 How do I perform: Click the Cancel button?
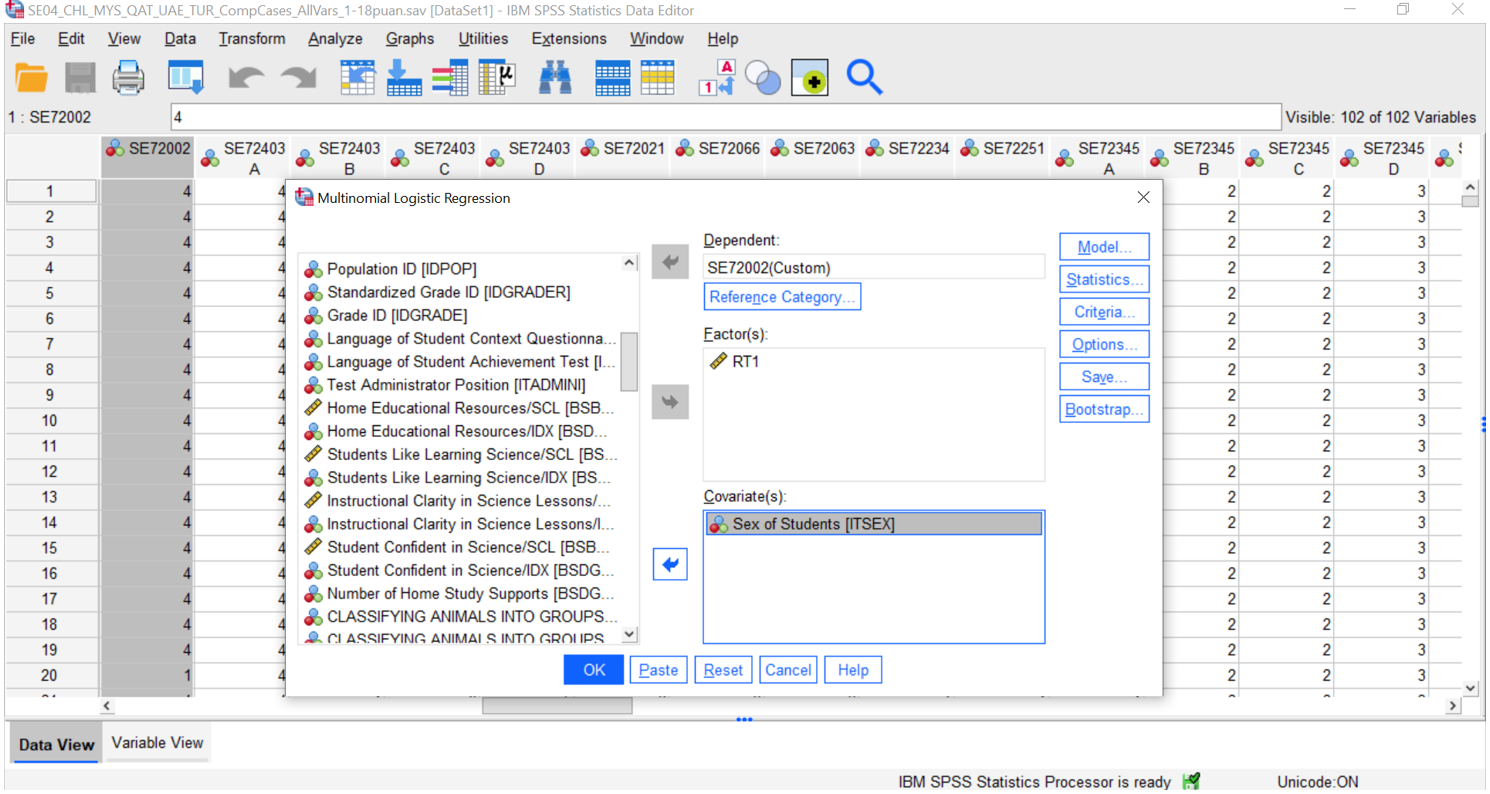tap(788, 670)
